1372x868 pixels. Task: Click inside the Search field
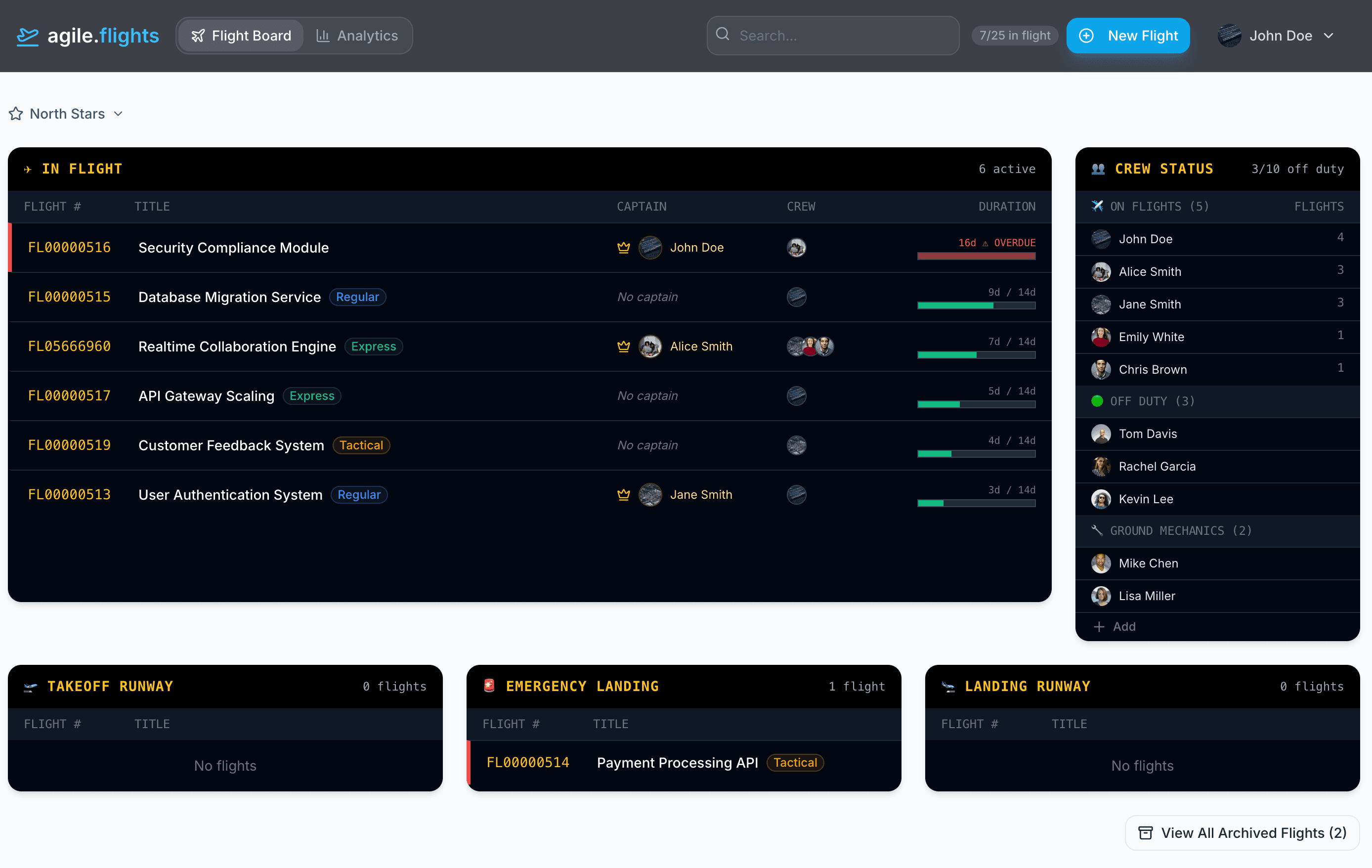(832, 35)
